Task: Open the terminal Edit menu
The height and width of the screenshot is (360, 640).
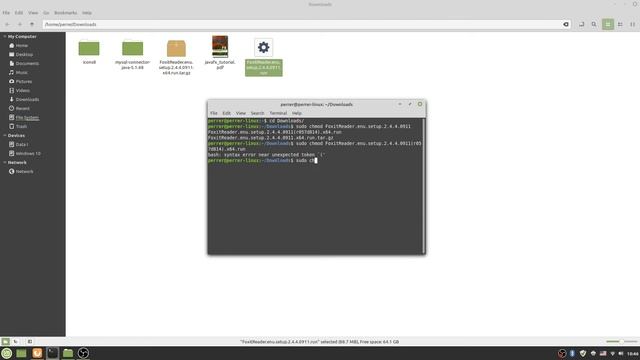Action: [x=227, y=113]
